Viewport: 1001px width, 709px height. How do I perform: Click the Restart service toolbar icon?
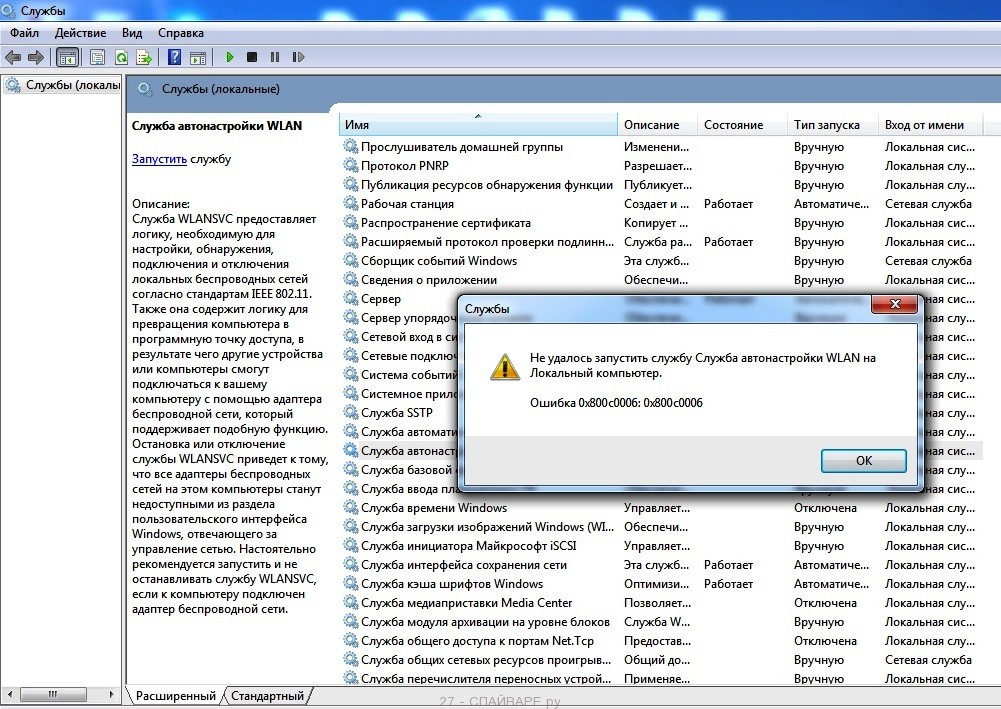click(x=297, y=57)
